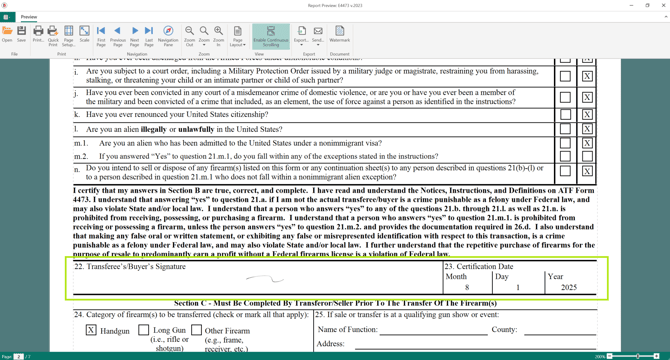Open Page Setup options
The image size is (670, 360).
pyautogui.click(x=68, y=36)
